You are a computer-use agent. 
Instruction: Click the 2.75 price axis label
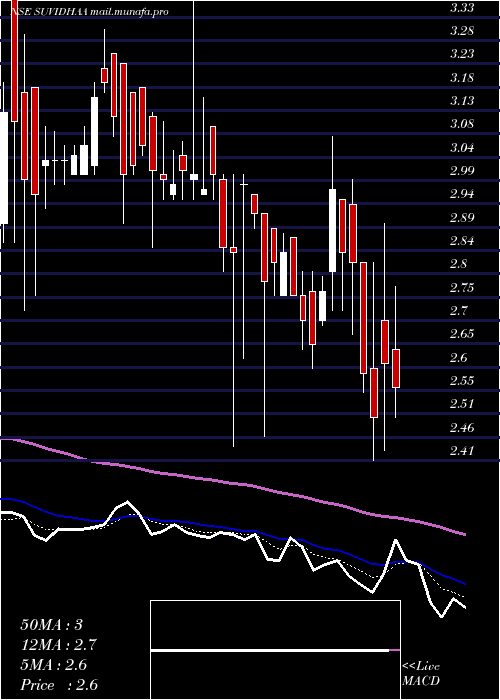461,287
